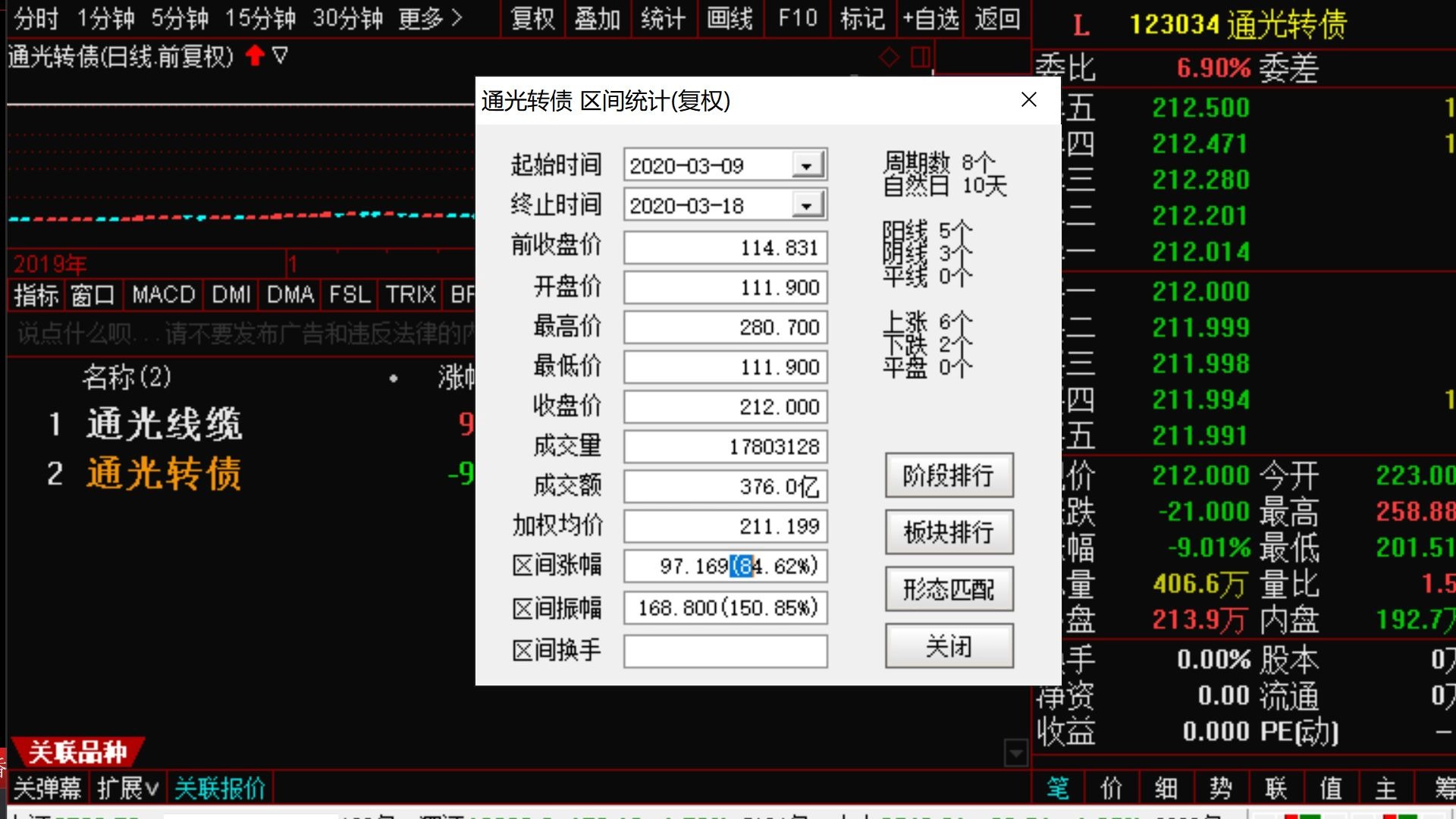
Task: Click the 形态匹配 button
Action: [949, 589]
